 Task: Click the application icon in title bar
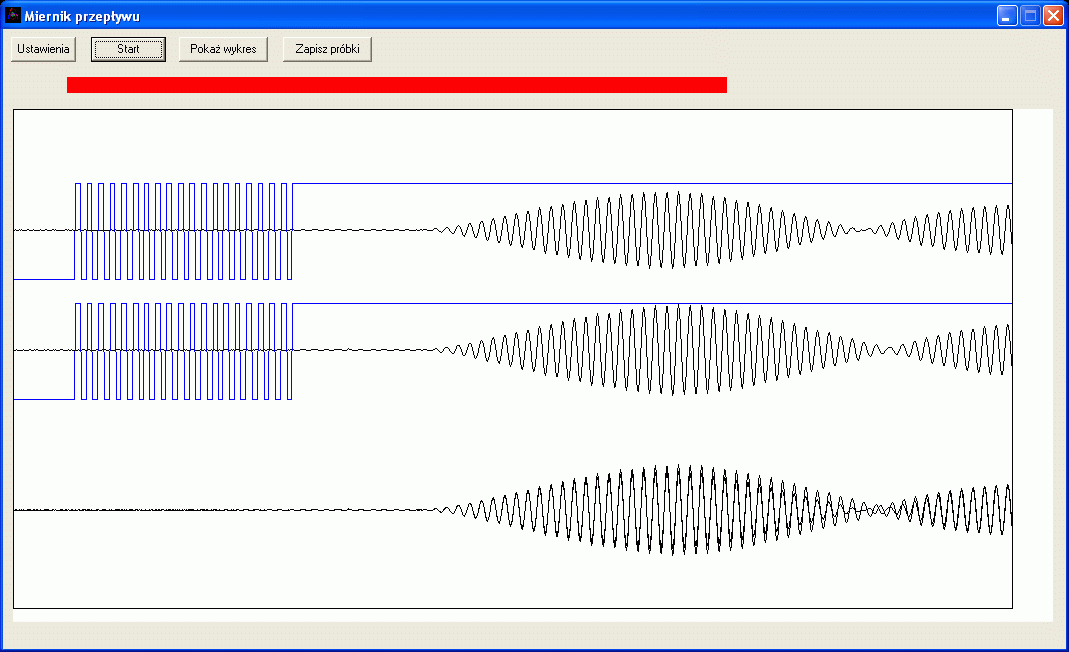click(x=13, y=15)
